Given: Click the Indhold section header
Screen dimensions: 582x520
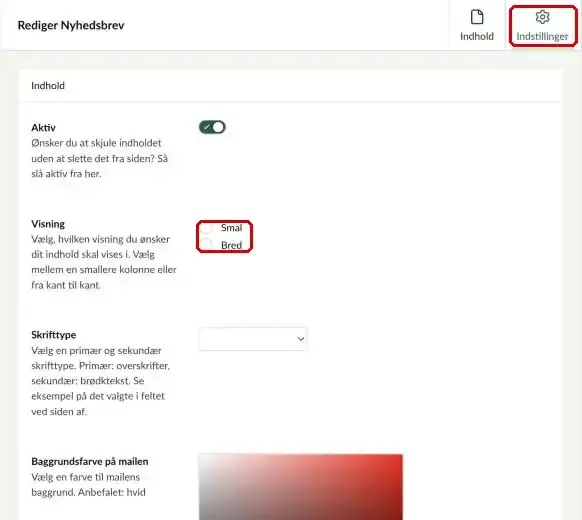Looking at the screenshot, I should point(48,86).
